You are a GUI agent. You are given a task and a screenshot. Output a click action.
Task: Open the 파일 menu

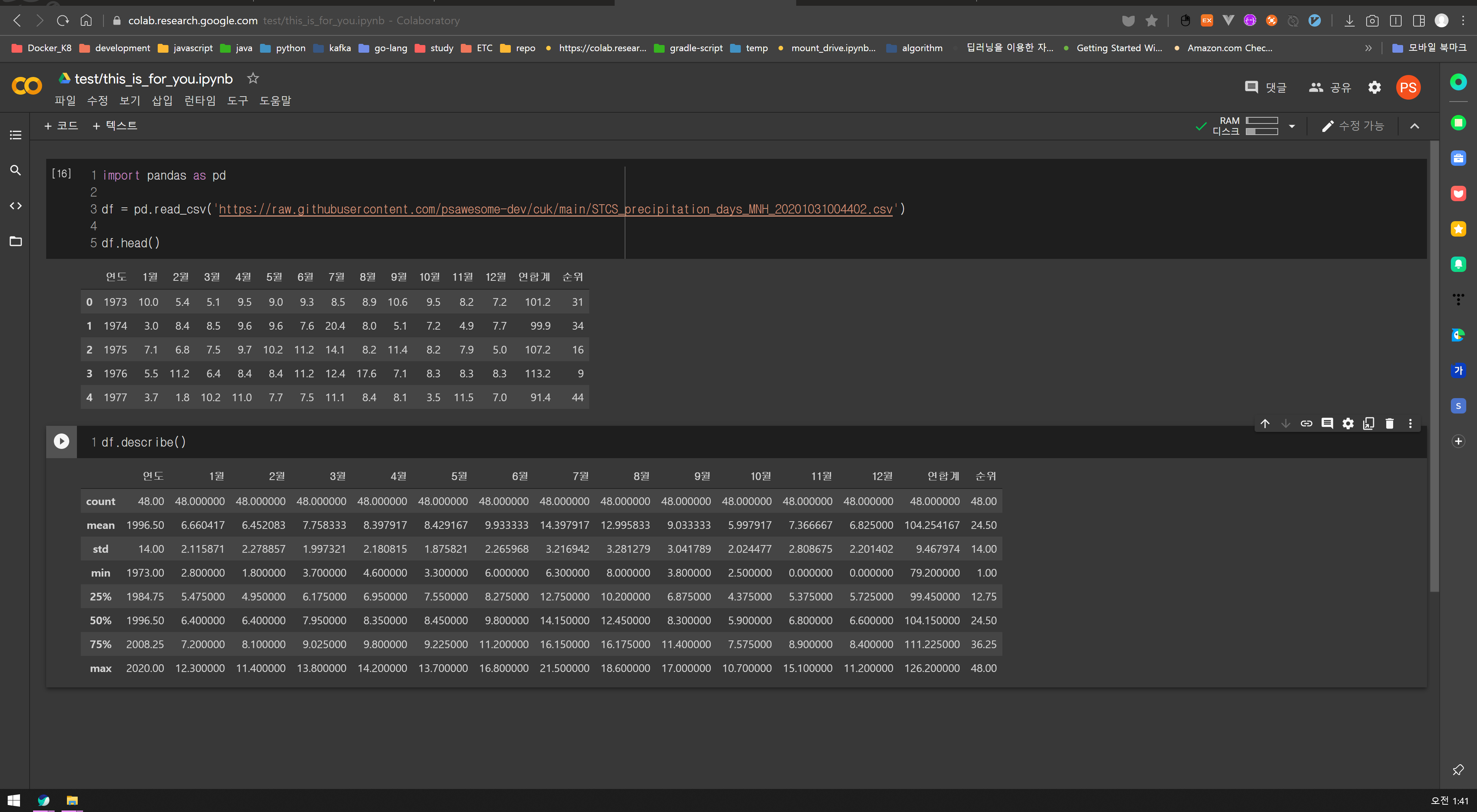tap(65, 101)
